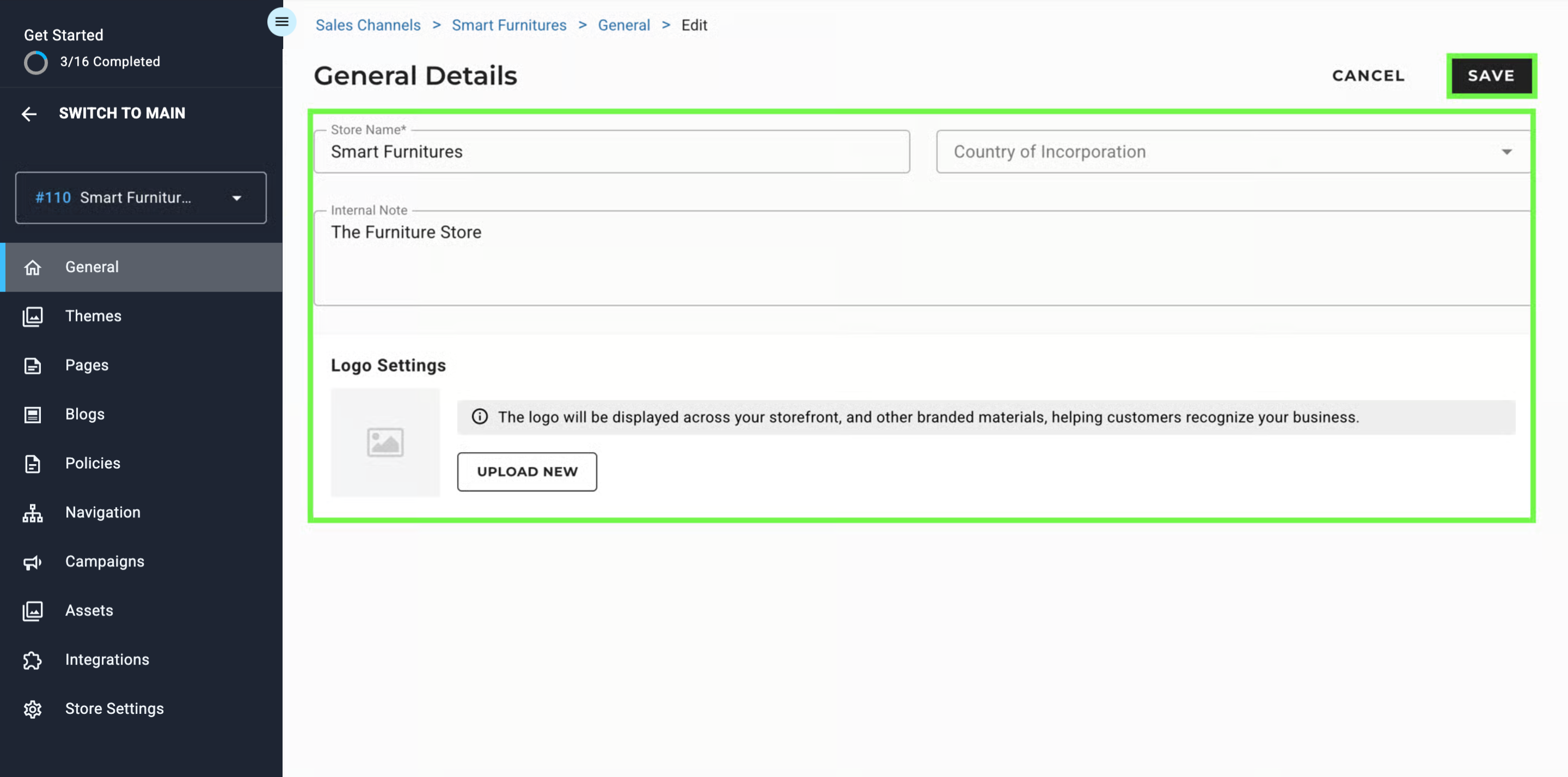
Task: Go to Campaigns in the sidebar
Action: click(141, 562)
